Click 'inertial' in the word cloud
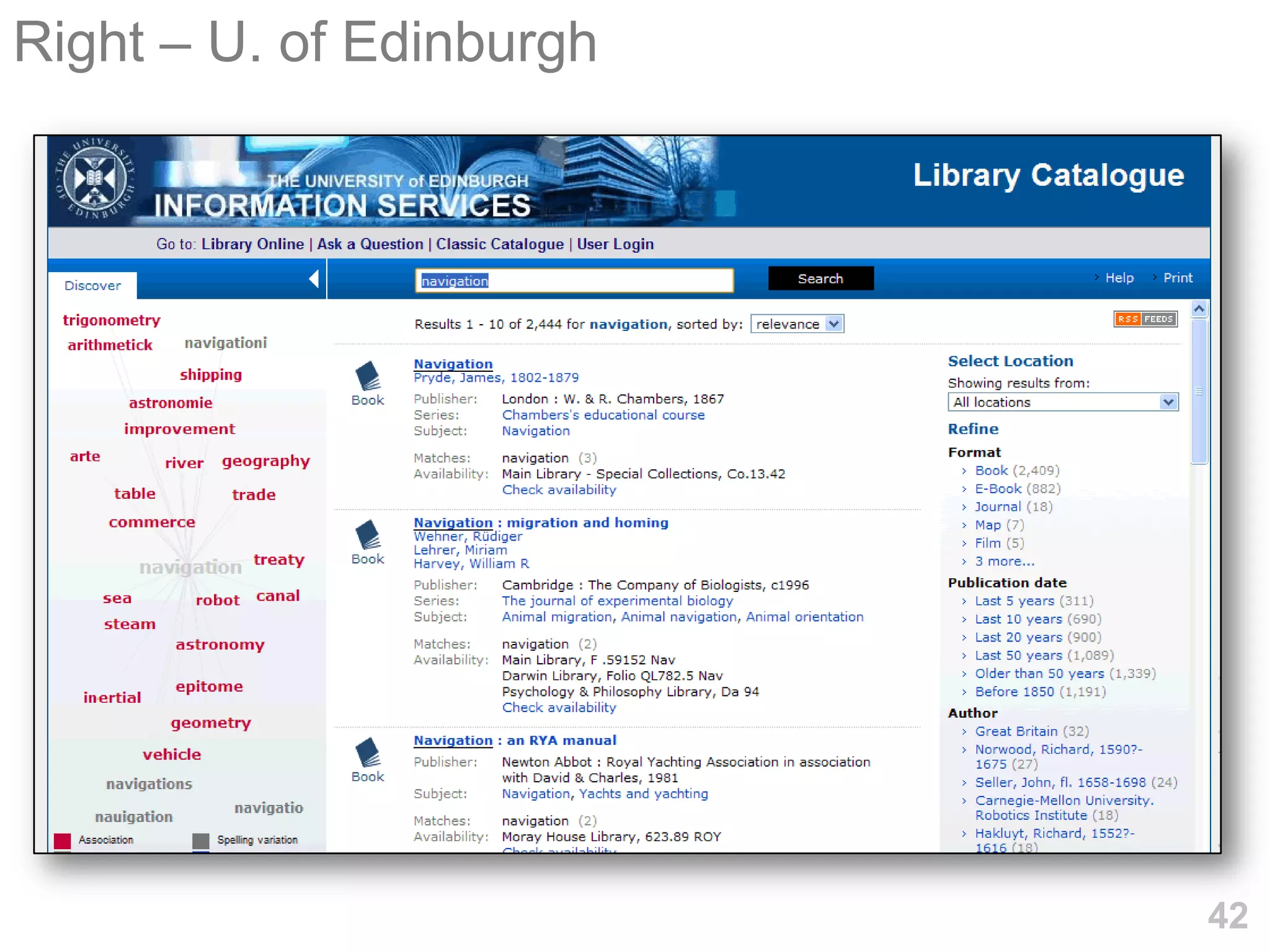This screenshot has height=952, width=1270. pyautogui.click(x=112, y=698)
